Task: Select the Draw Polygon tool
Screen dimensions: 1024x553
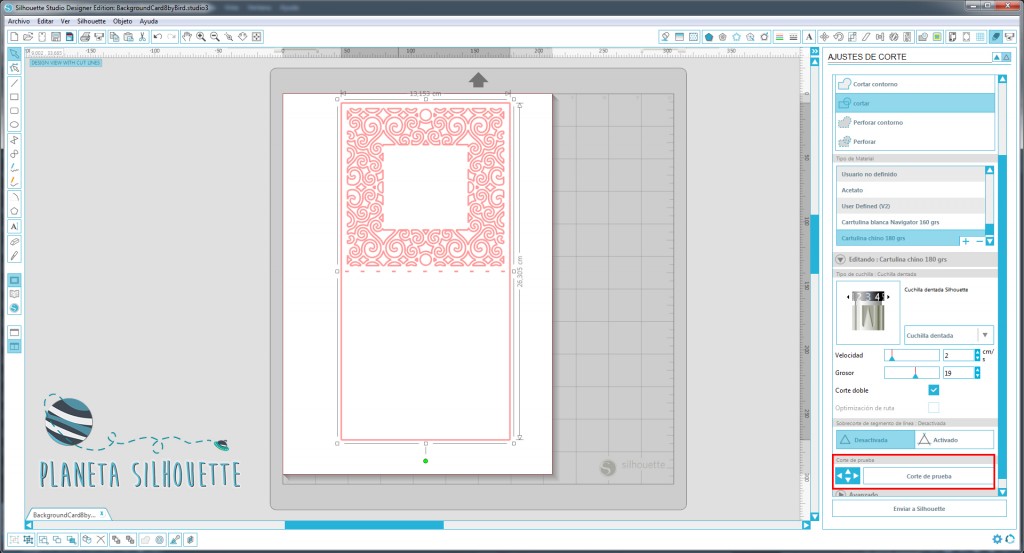Action: pos(14,140)
